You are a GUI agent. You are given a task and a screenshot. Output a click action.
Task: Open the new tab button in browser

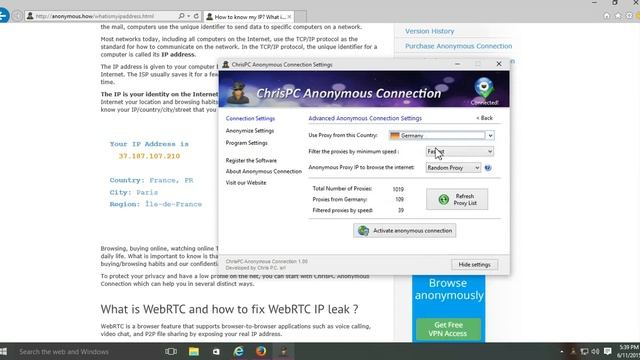(300, 17)
